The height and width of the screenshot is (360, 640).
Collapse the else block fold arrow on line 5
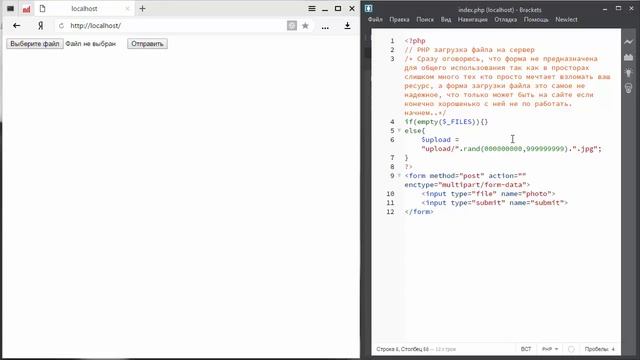pyautogui.click(x=399, y=131)
